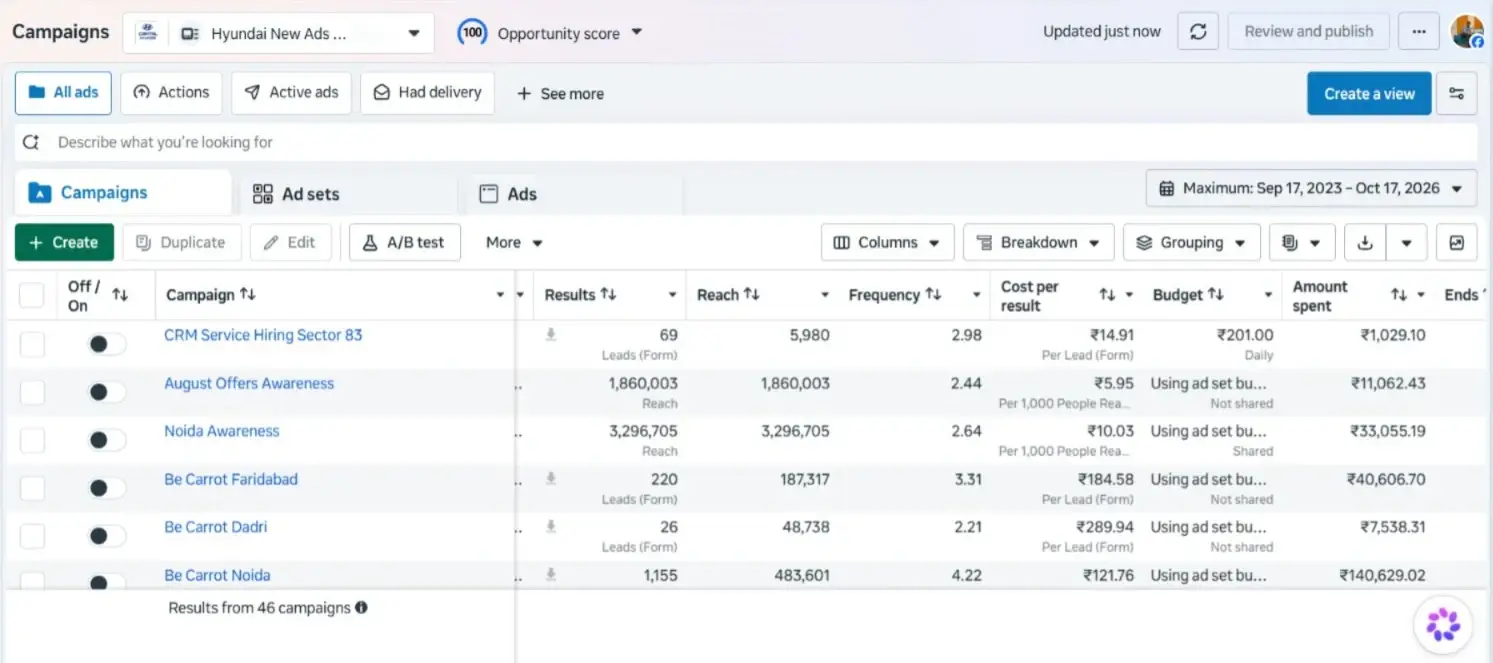Click the green Create button

click(x=64, y=243)
